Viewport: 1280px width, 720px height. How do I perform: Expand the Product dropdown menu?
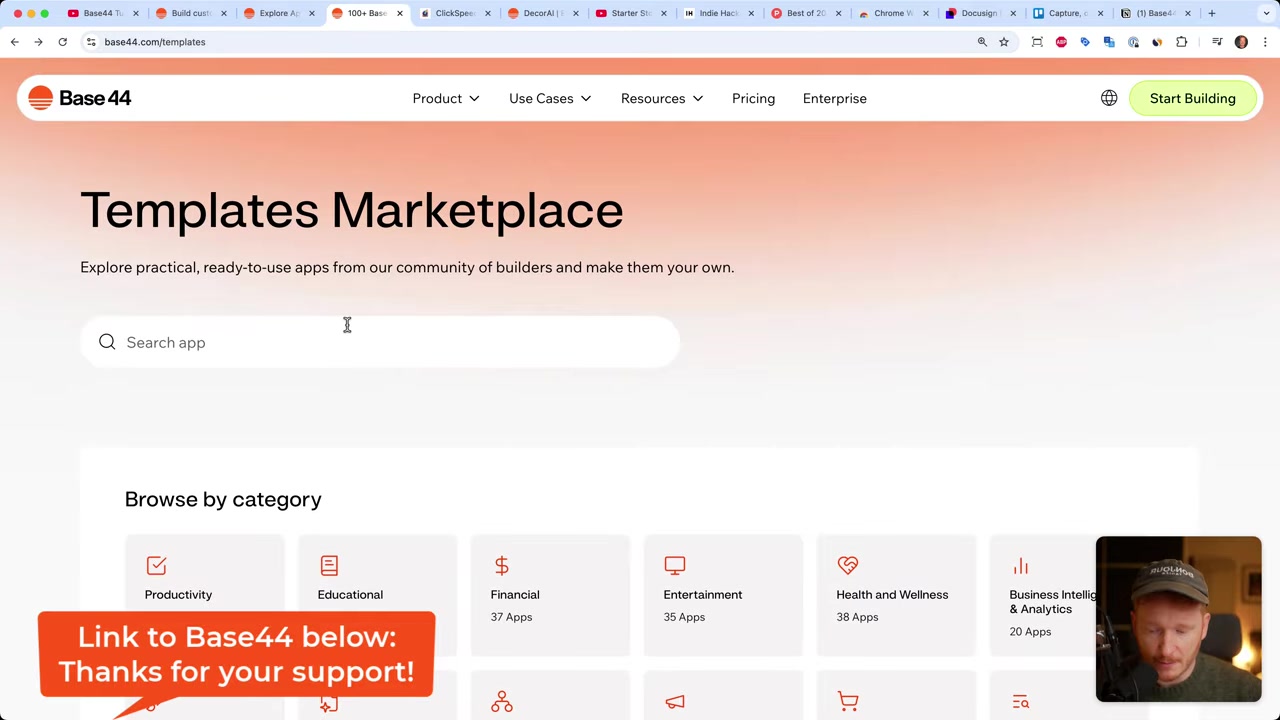pyautogui.click(x=446, y=98)
